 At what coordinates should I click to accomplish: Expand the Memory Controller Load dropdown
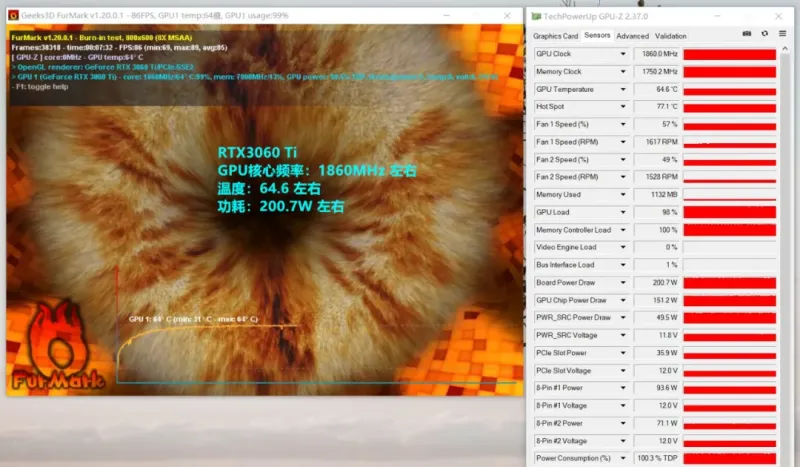(623, 230)
